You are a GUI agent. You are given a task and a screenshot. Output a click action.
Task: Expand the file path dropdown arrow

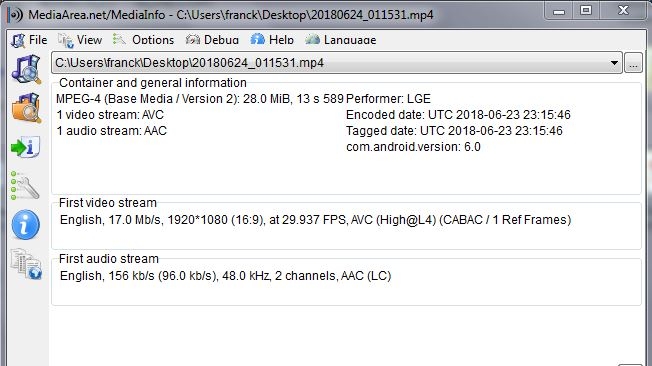[x=614, y=63]
